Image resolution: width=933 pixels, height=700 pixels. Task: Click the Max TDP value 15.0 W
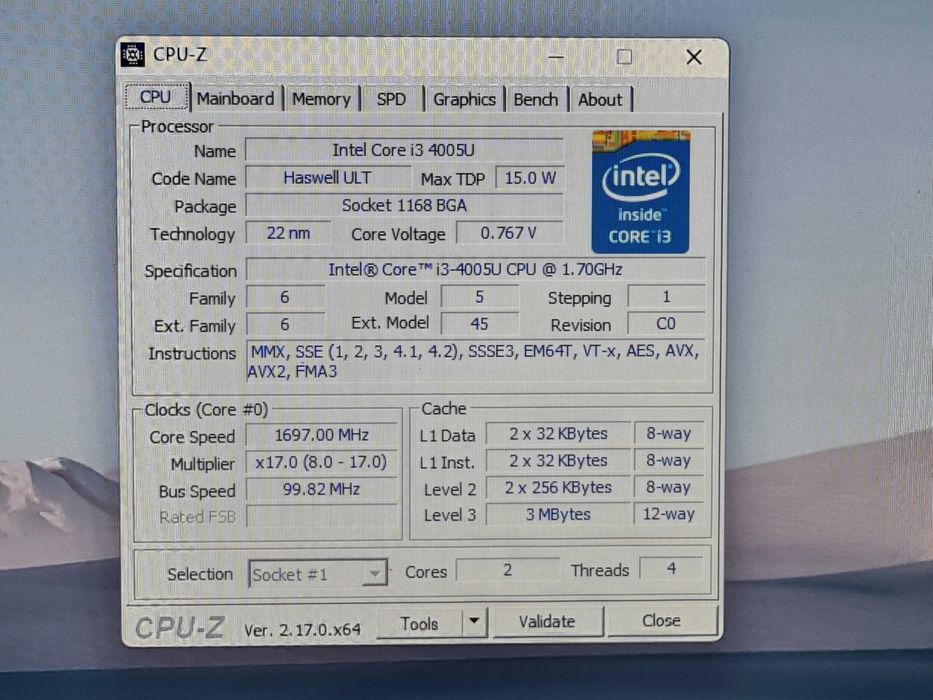pos(530,177)
